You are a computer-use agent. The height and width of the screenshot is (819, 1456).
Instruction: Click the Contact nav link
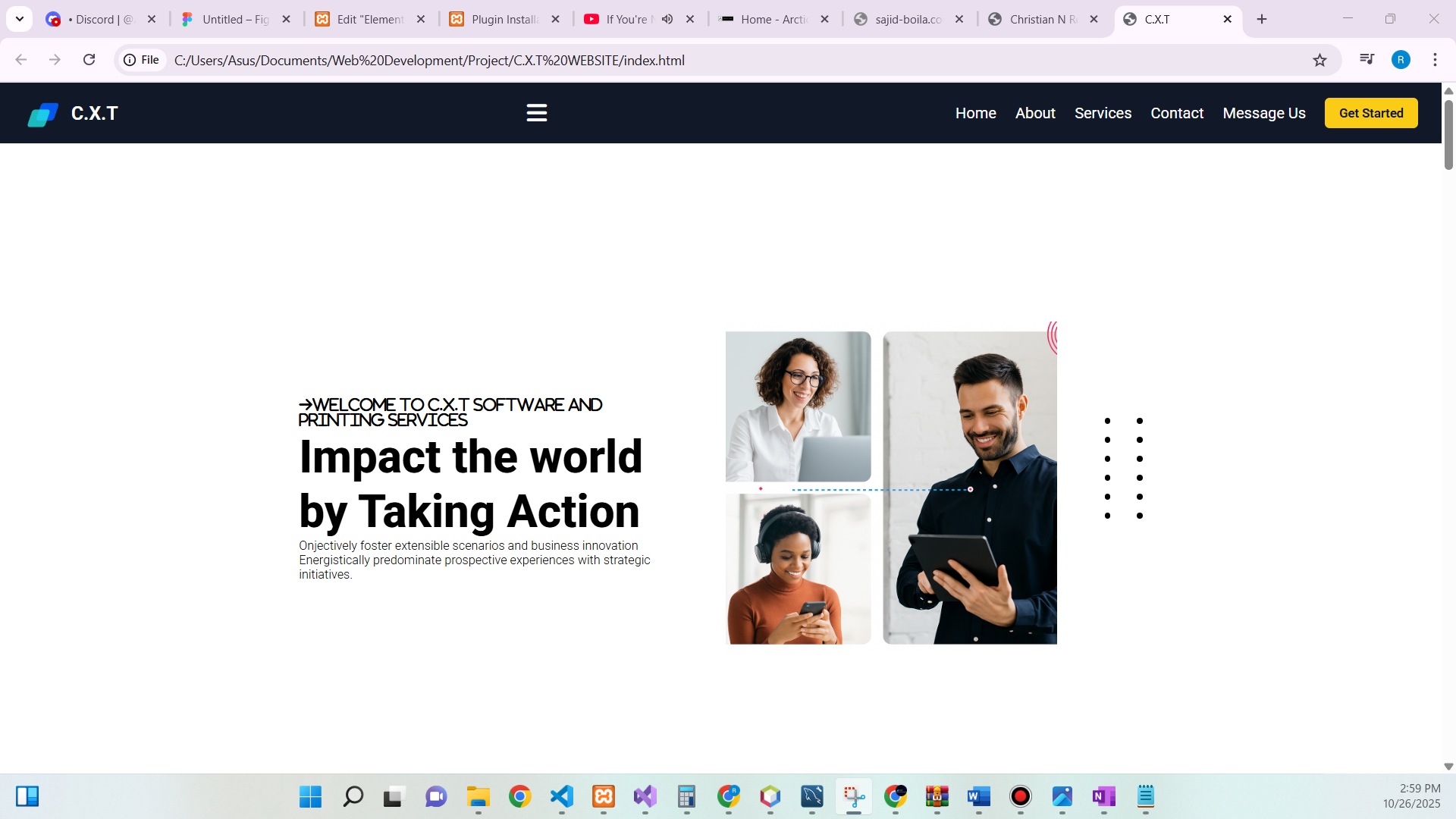click(x=1177, y=113)
